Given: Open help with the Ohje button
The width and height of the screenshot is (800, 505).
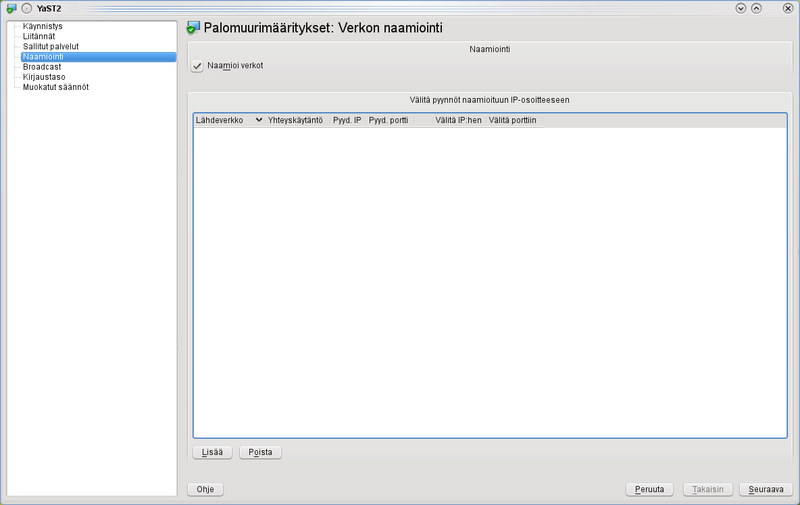Looking at the screenshot, I should click(206, 490).
